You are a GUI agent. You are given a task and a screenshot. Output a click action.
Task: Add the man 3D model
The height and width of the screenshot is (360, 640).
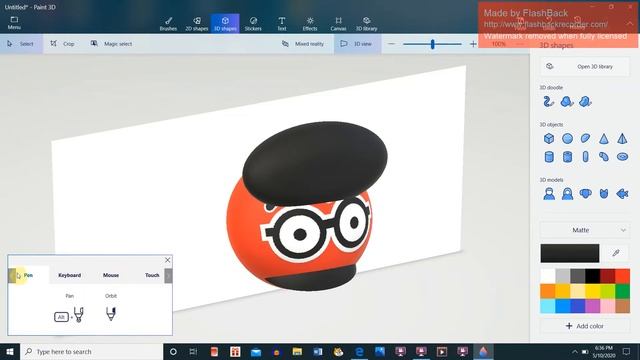(x=549, y=193)
